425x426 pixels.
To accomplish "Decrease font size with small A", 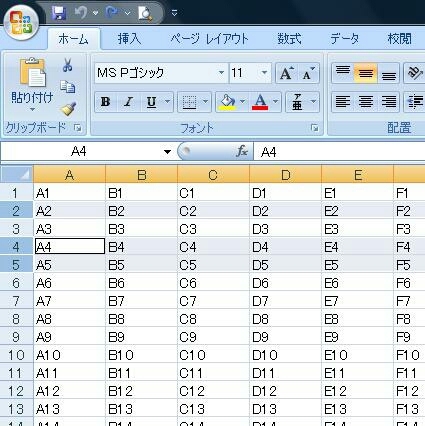I will (308, 73).
